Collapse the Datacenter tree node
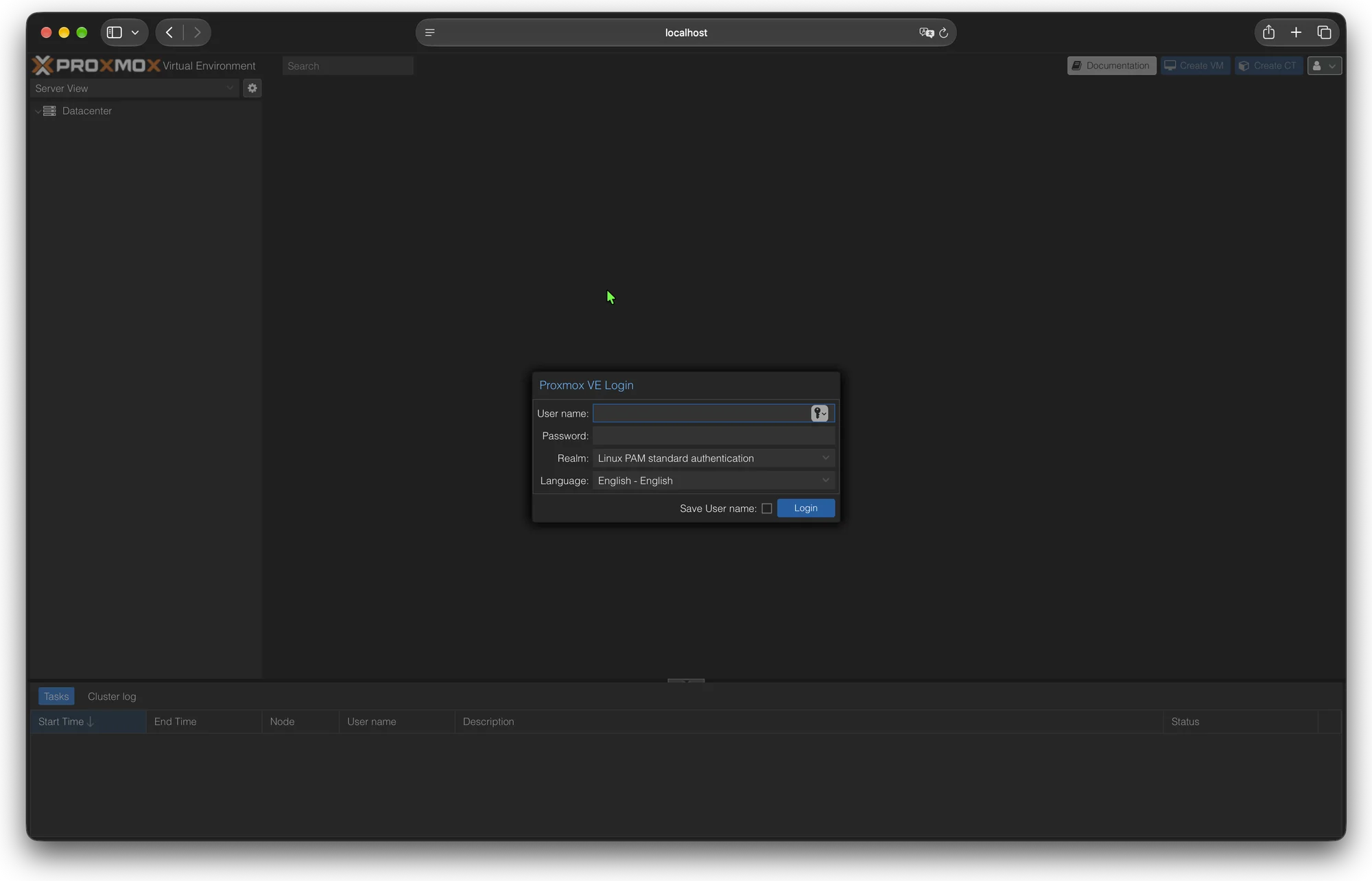The width and height of the screenshot is (1372, 881). (x=38, y=111)
